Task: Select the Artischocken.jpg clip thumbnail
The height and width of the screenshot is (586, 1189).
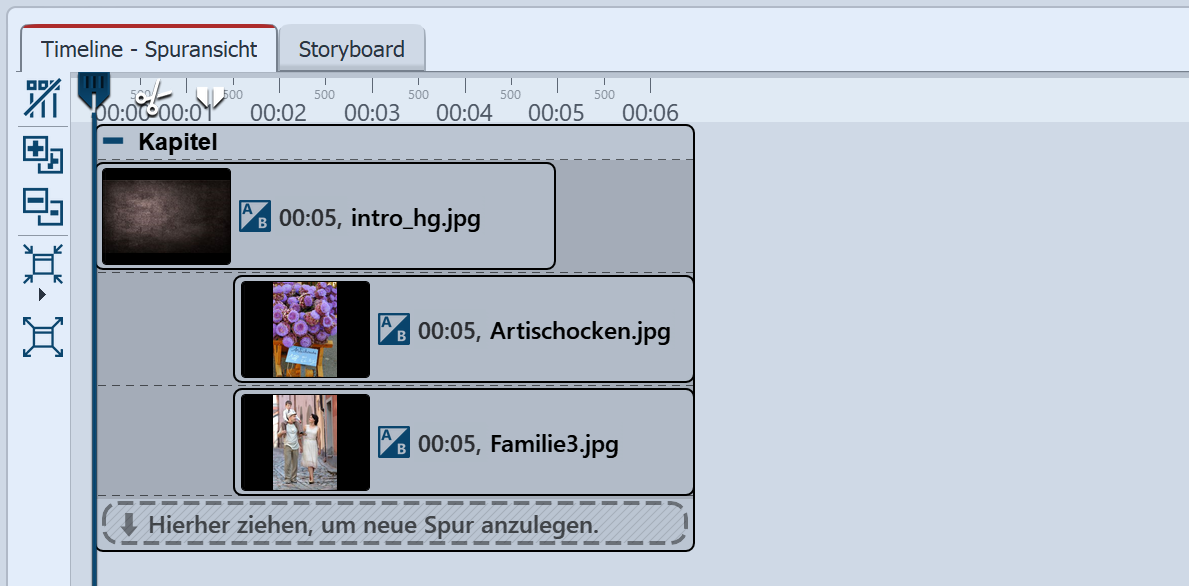Action: point(304,328)
